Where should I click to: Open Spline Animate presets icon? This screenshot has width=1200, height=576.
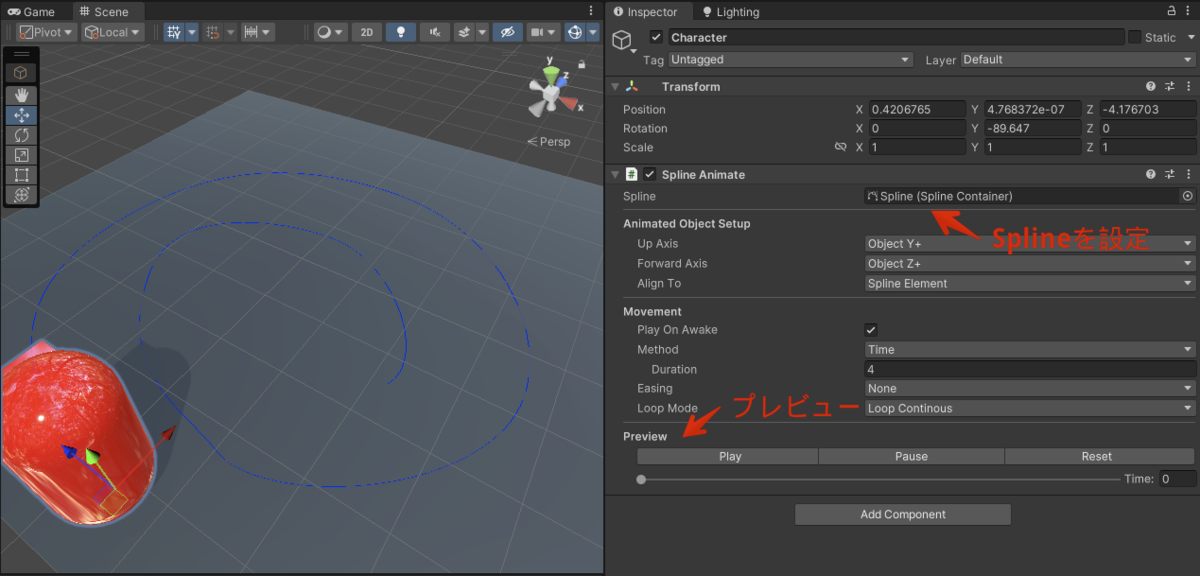1170,174
